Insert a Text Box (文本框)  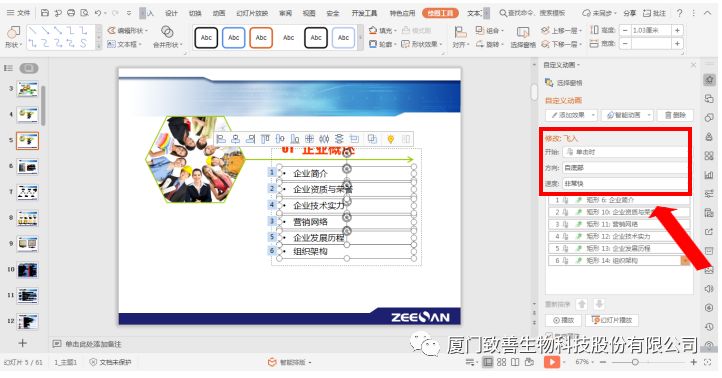[124, 44]
